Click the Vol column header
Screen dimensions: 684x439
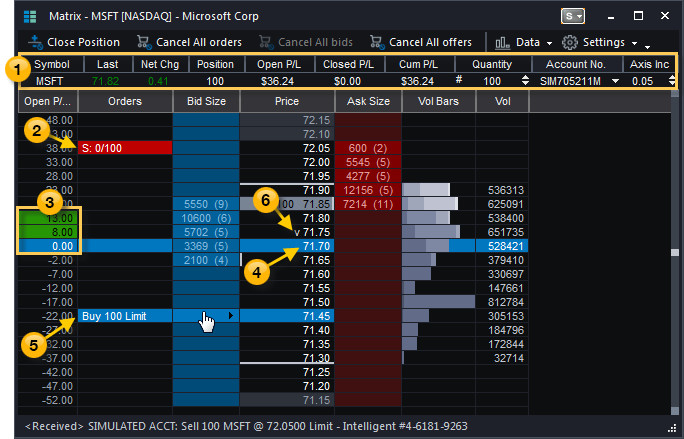coord(503,101)
